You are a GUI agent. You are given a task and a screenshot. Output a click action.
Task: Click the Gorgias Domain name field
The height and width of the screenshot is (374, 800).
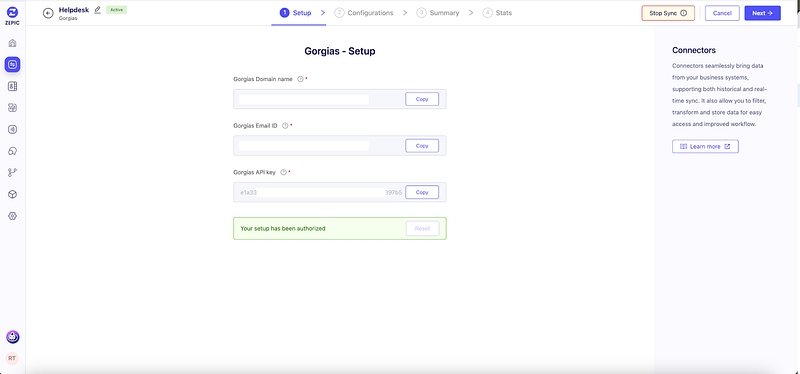(x=340, y=99)
